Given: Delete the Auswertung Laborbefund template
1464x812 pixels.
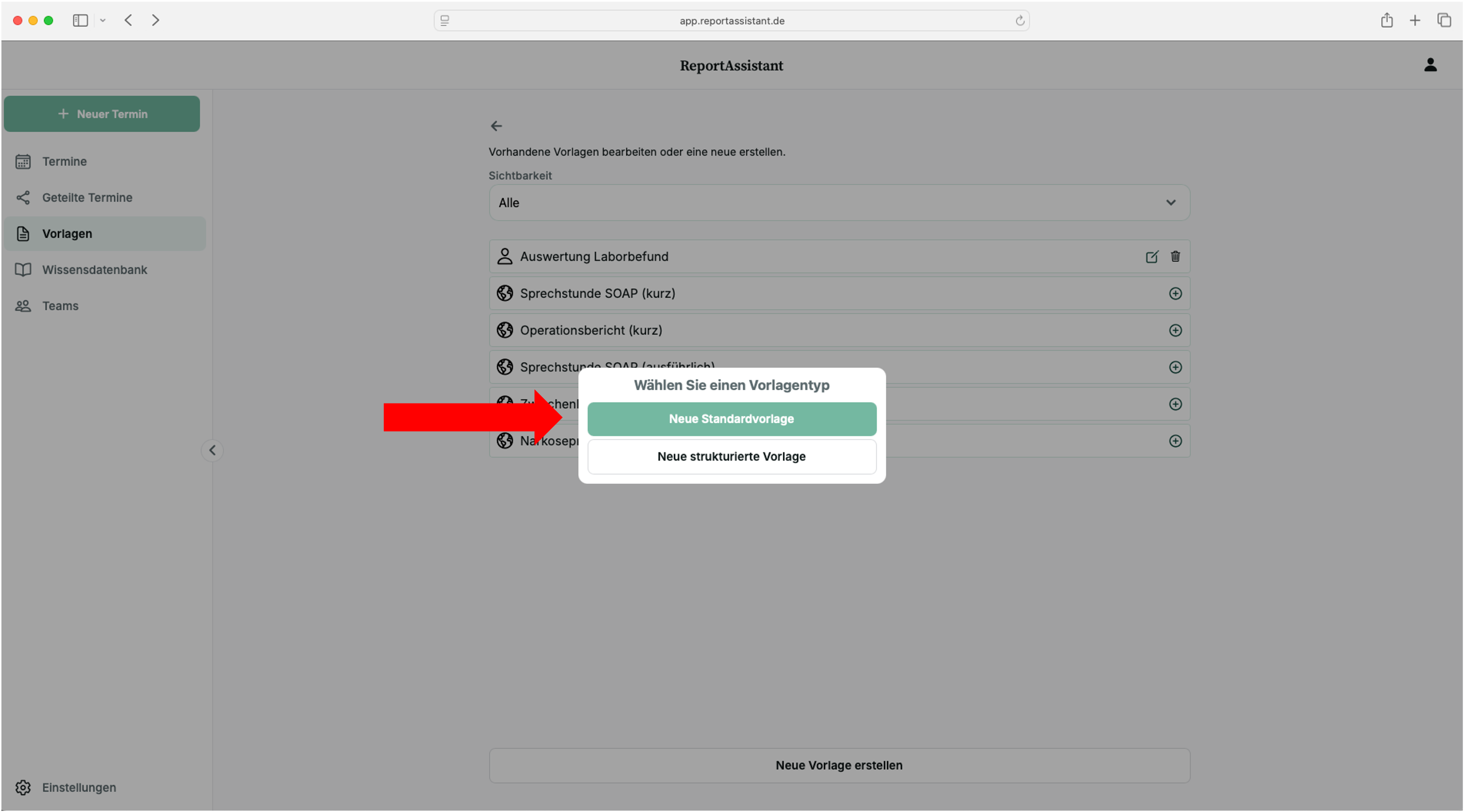Looking at the screenshot, I should tap(1175, 256).
